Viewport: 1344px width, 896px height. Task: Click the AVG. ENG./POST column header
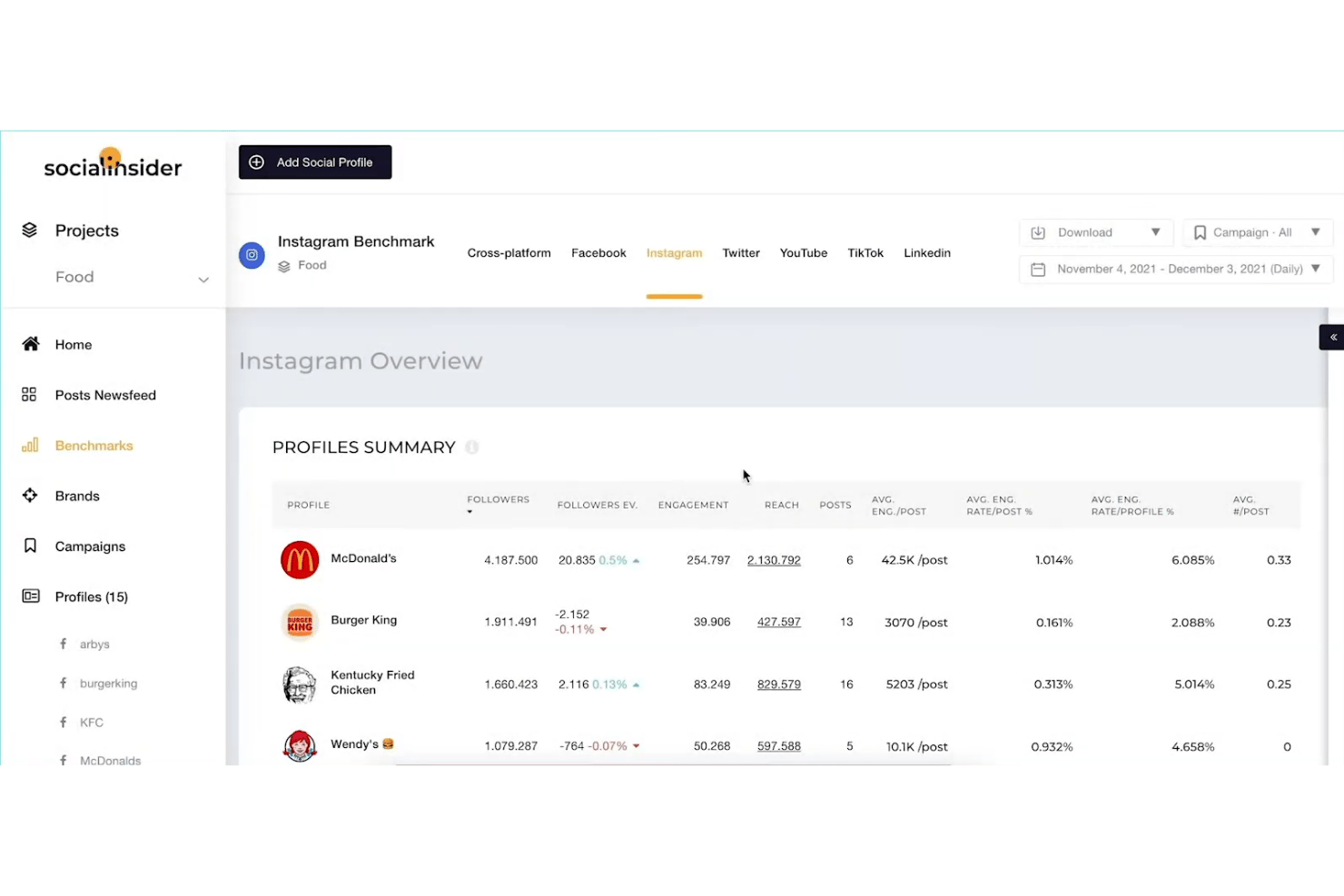click(899, 506)
